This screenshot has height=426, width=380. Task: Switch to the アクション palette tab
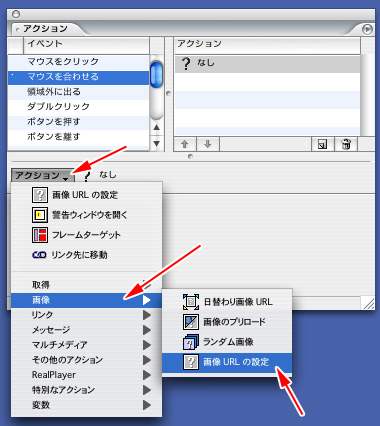(x=45, y=29)
